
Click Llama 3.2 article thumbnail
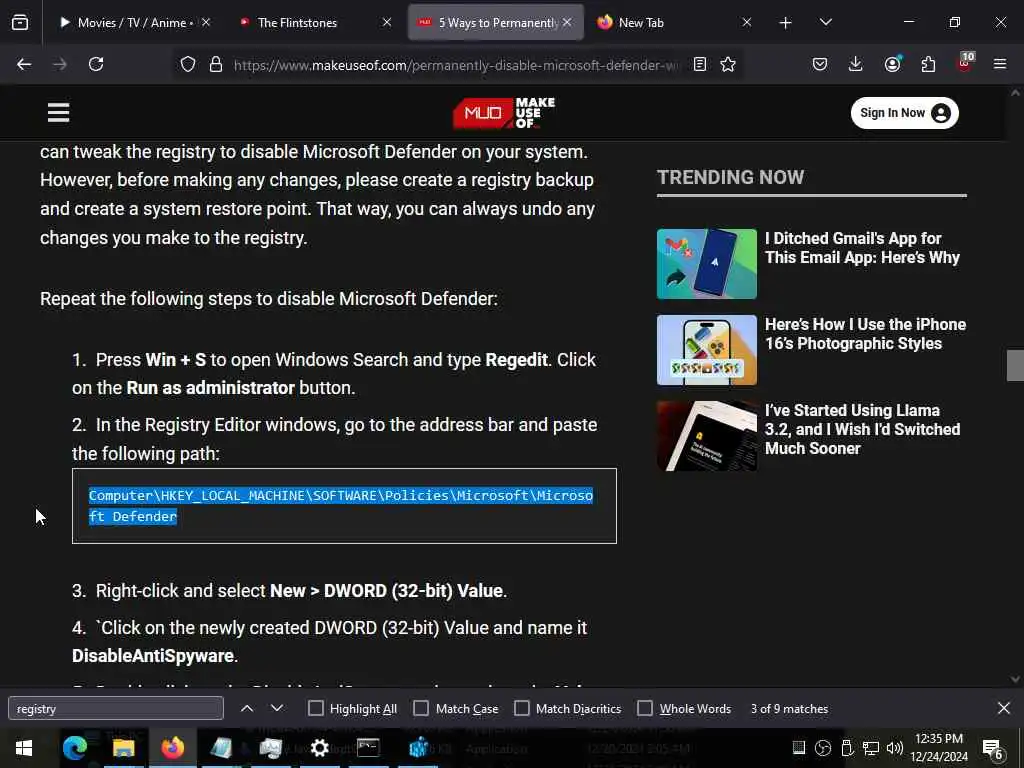point(707,436)
